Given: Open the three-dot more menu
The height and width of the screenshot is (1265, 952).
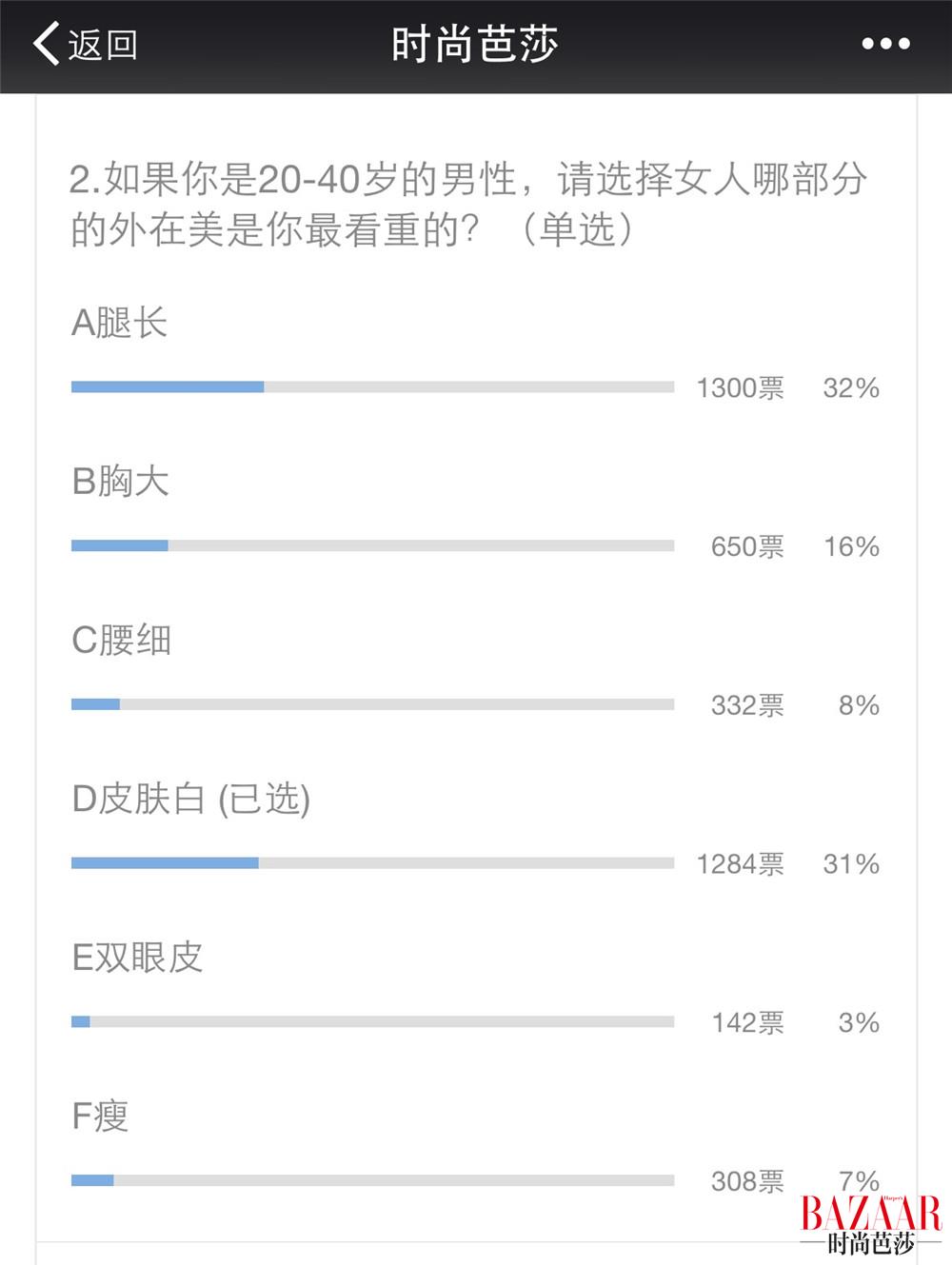Looking at the screenshot, I should tap(885, 44).
